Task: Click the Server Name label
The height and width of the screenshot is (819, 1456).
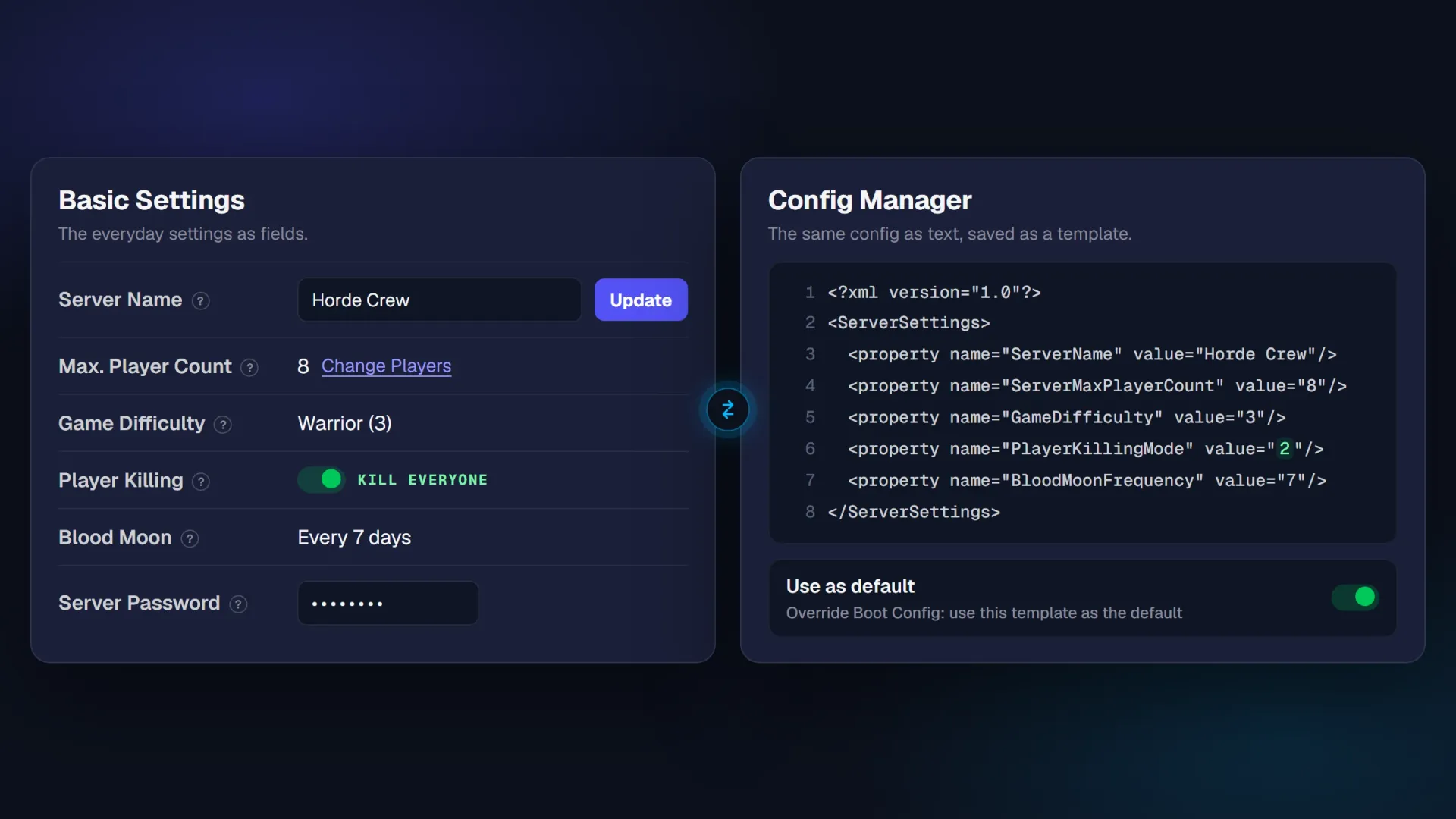Action: 121,300
